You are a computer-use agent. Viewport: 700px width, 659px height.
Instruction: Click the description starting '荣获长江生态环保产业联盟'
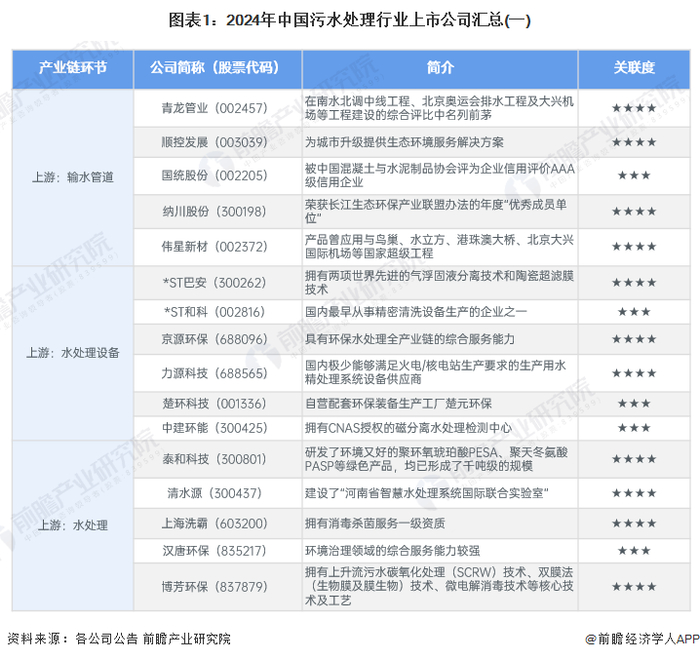coord(436,211)
